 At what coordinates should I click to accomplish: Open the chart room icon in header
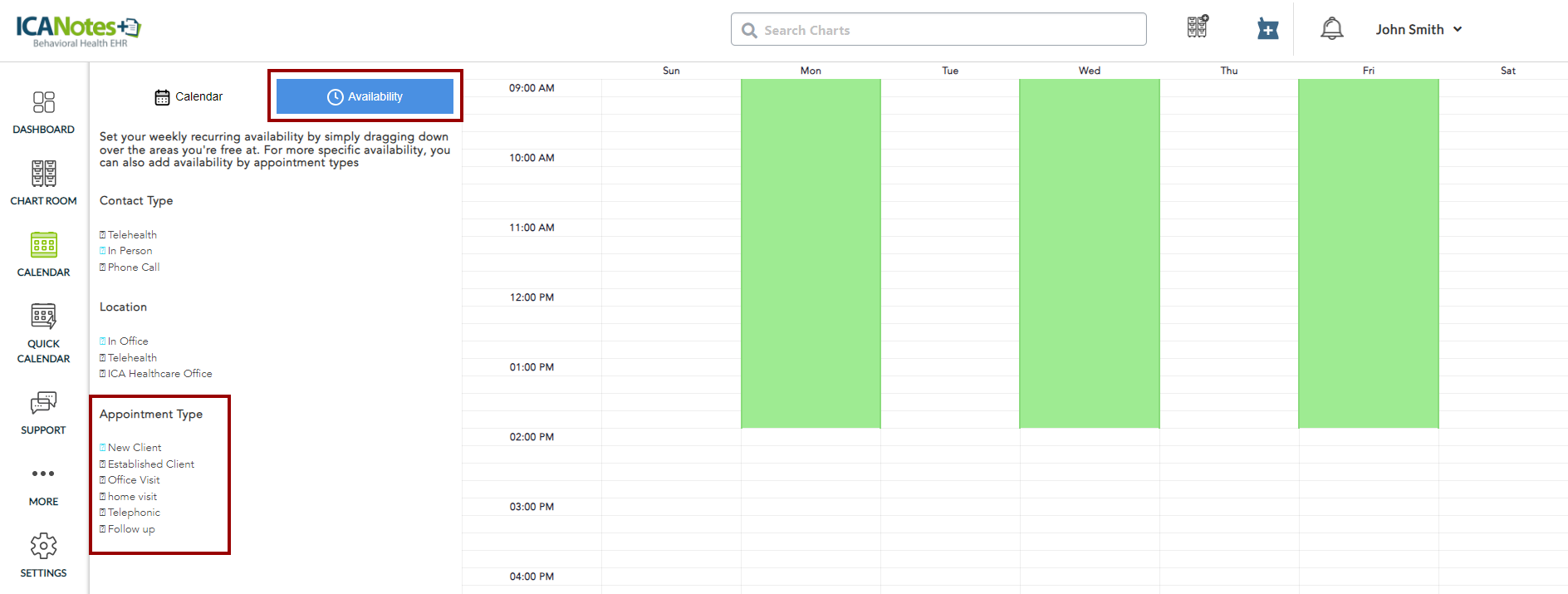pyautogui.click(x=1197, y=27)
